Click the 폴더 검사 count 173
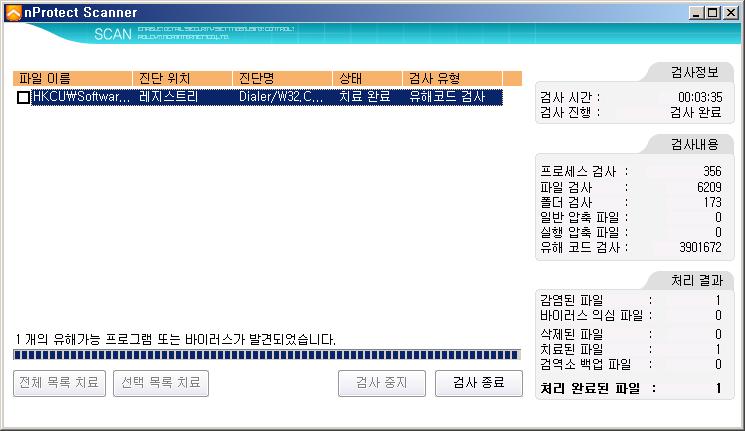 coord(713,202)
